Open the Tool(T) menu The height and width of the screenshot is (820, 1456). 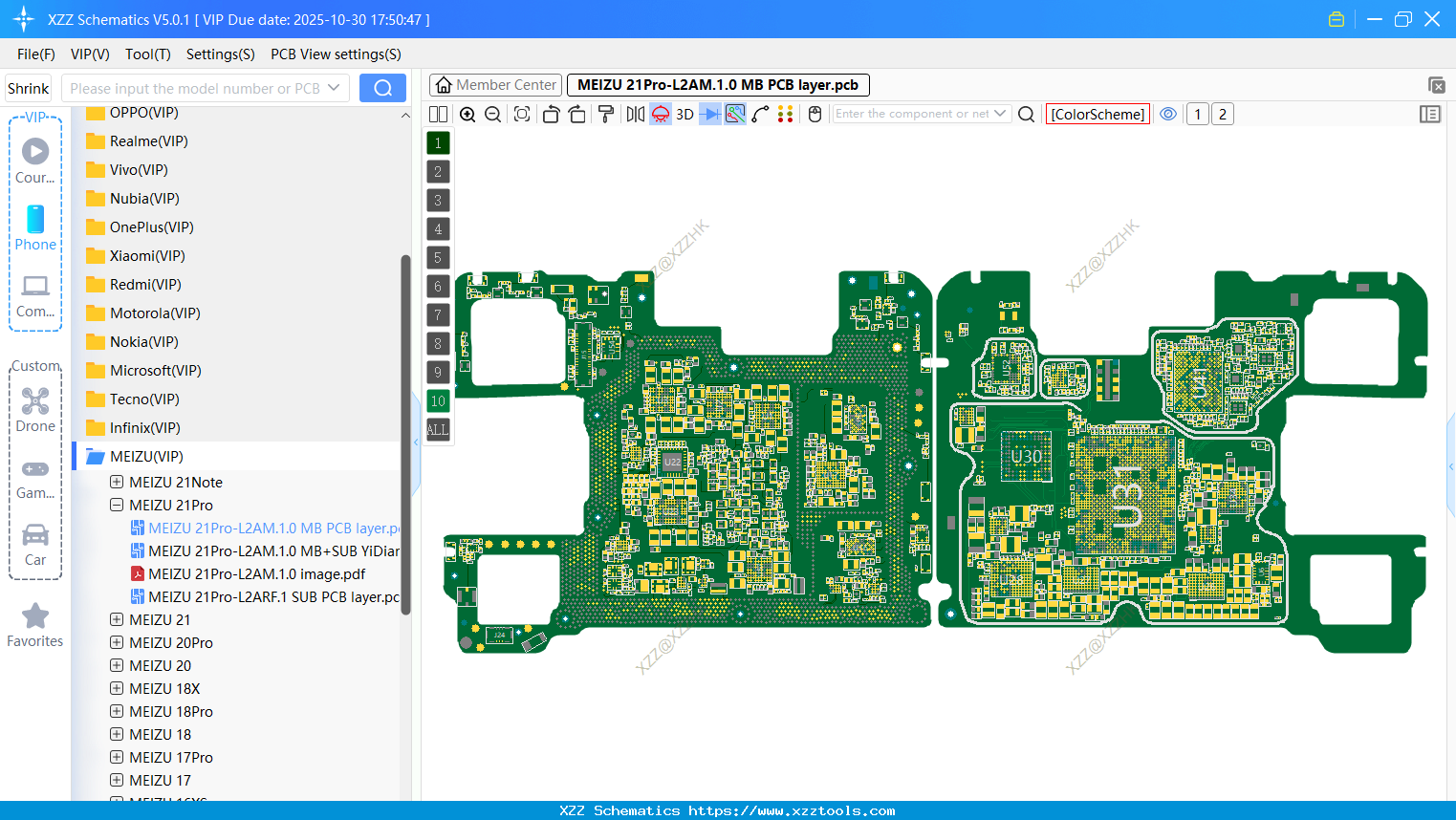[147, 54]
